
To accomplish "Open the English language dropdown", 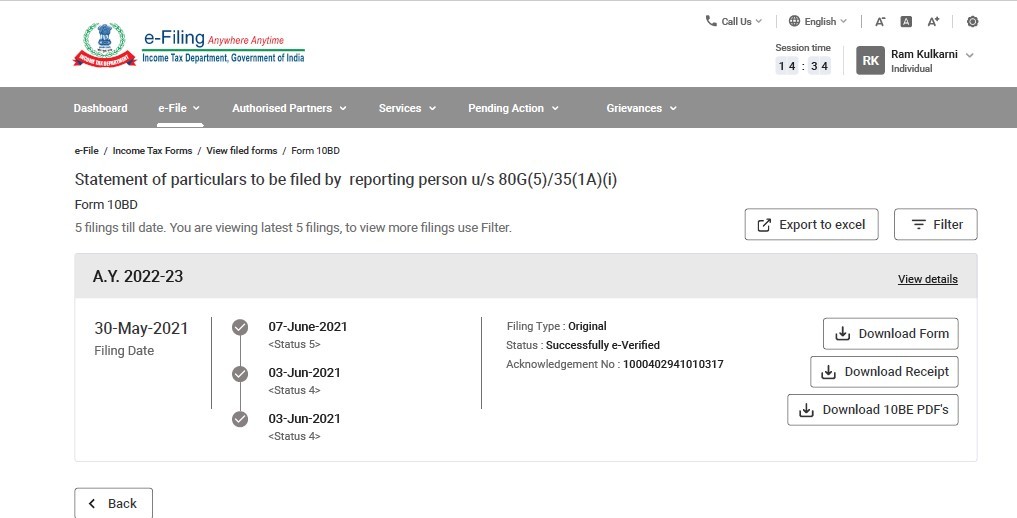I will coord(817,21).
